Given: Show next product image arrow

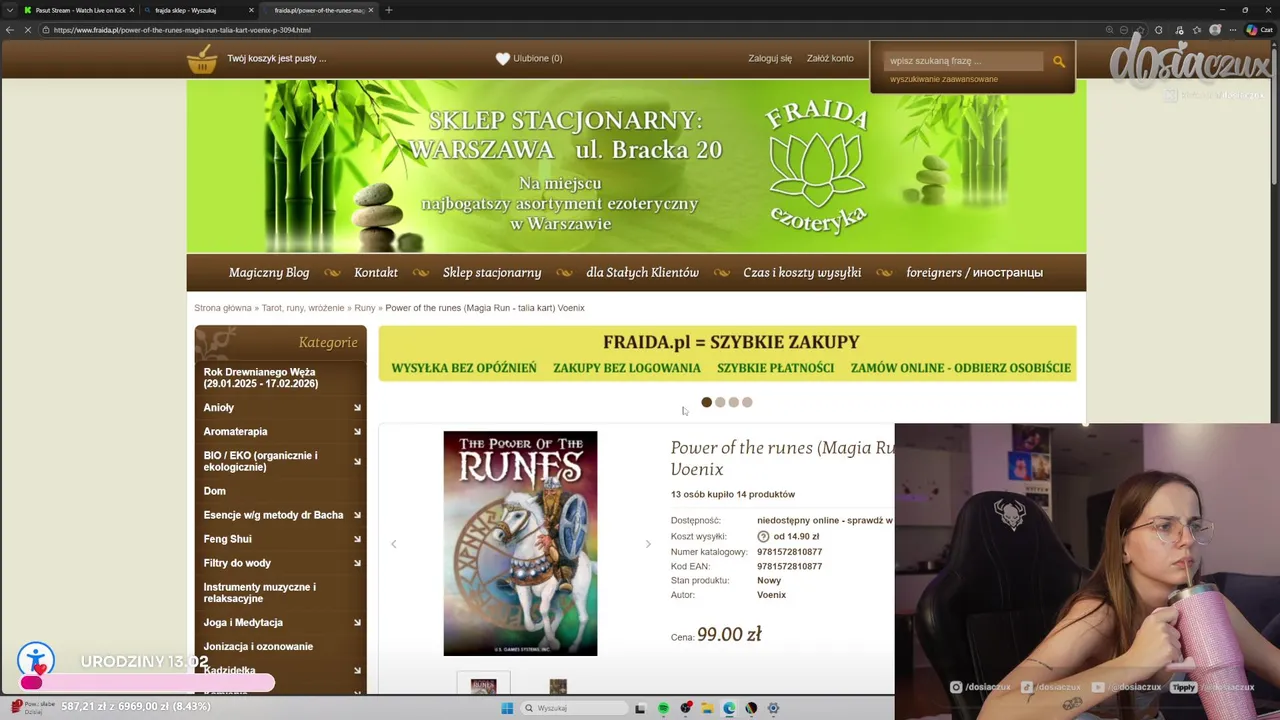Looking at the screenshot, I should pos(648,544).
